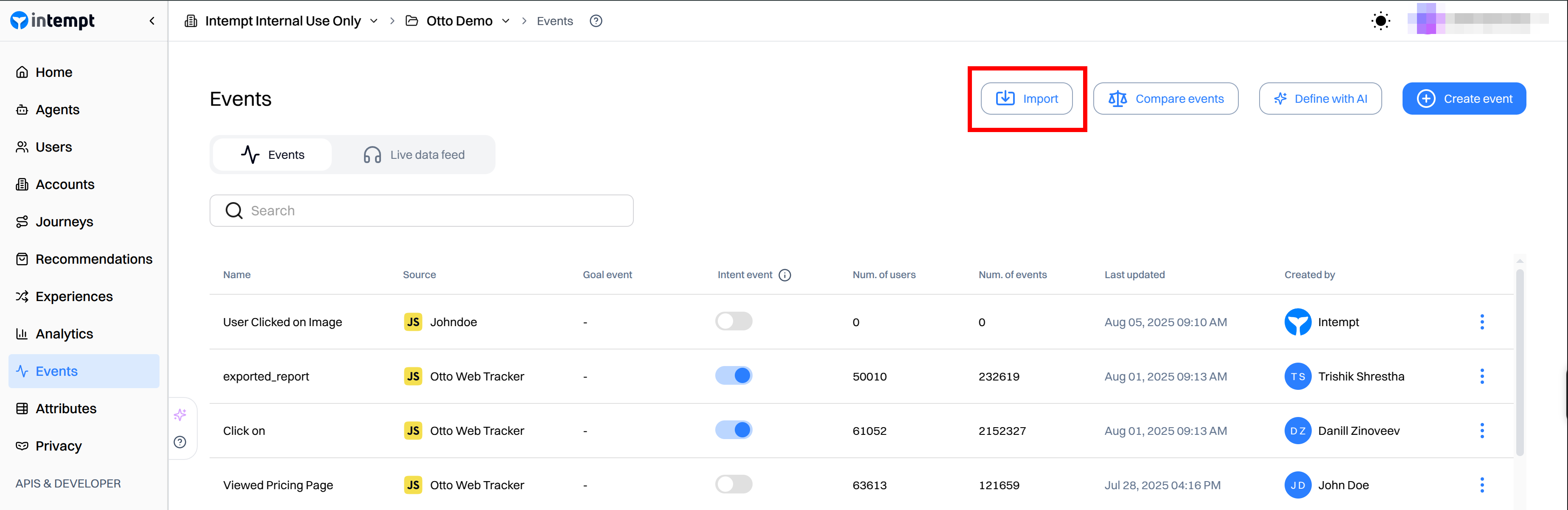This screenshot has width=1568, height=510.
Task: Click the side panel help question icon
Action: click(x=180, y=442)
